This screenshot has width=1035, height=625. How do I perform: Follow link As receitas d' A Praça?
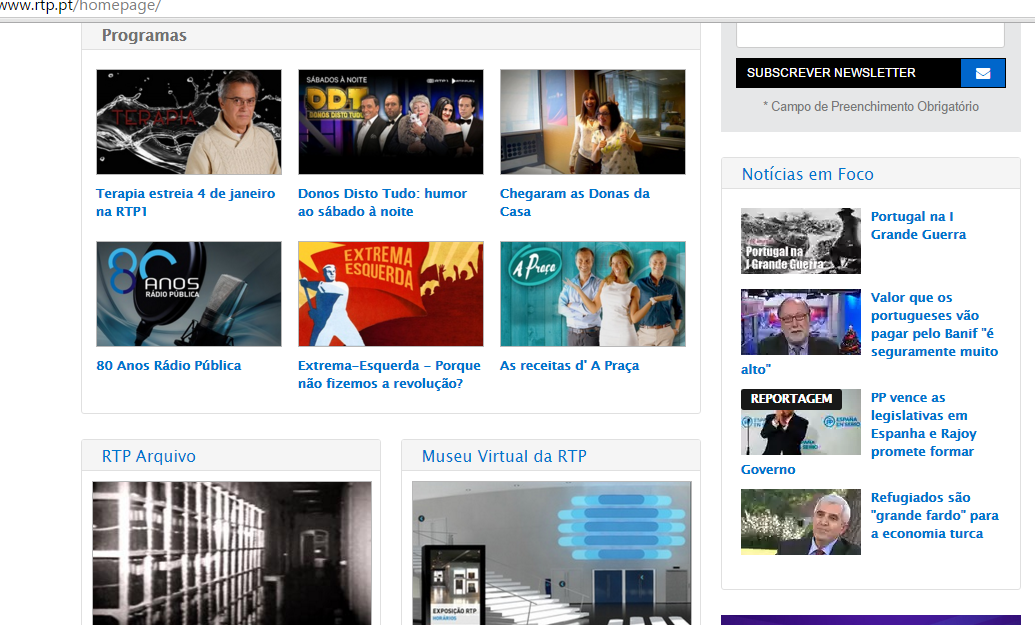point(570,365)
